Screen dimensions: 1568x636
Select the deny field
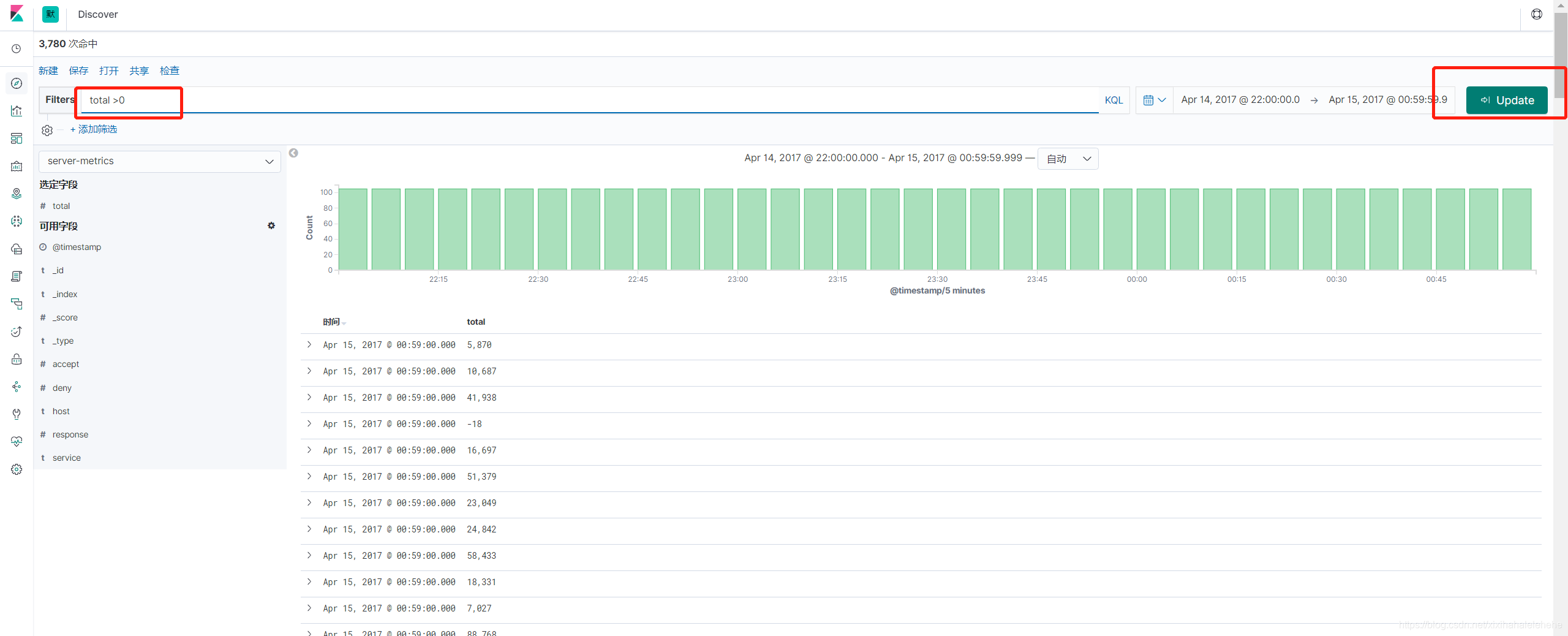(x=62, y=388)
